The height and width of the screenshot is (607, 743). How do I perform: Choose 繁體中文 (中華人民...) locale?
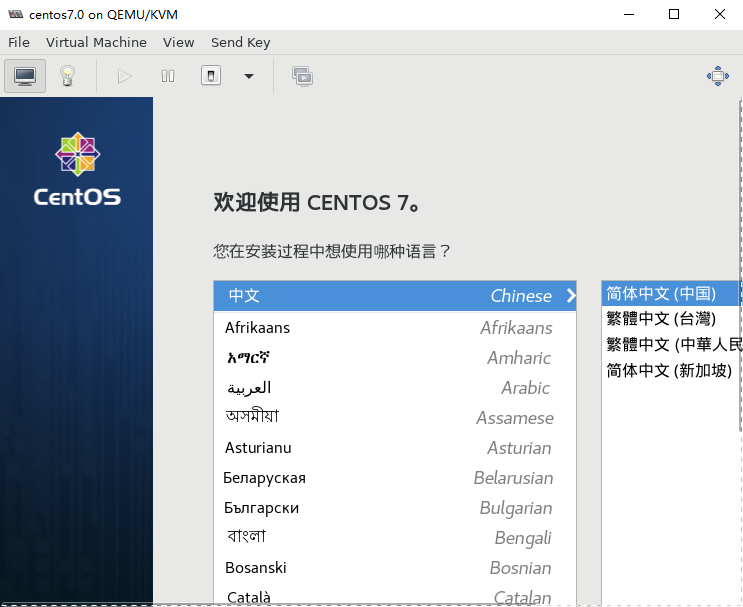pyautogui.click(x=671, y=344)
